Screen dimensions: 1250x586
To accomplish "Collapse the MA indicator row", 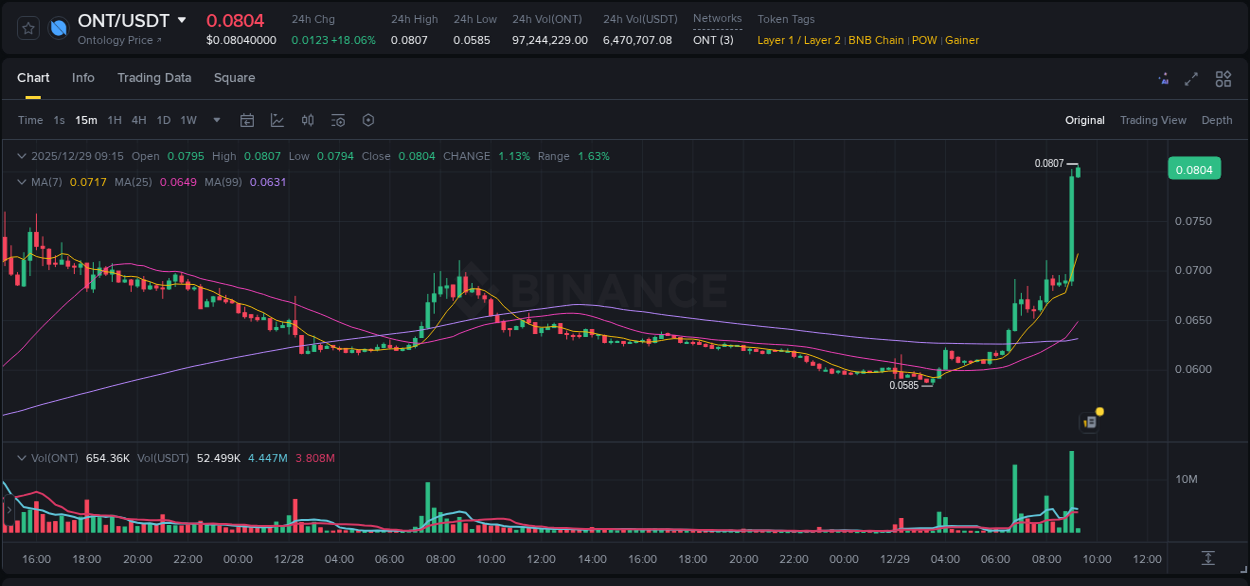I will [x=21, y=182].
